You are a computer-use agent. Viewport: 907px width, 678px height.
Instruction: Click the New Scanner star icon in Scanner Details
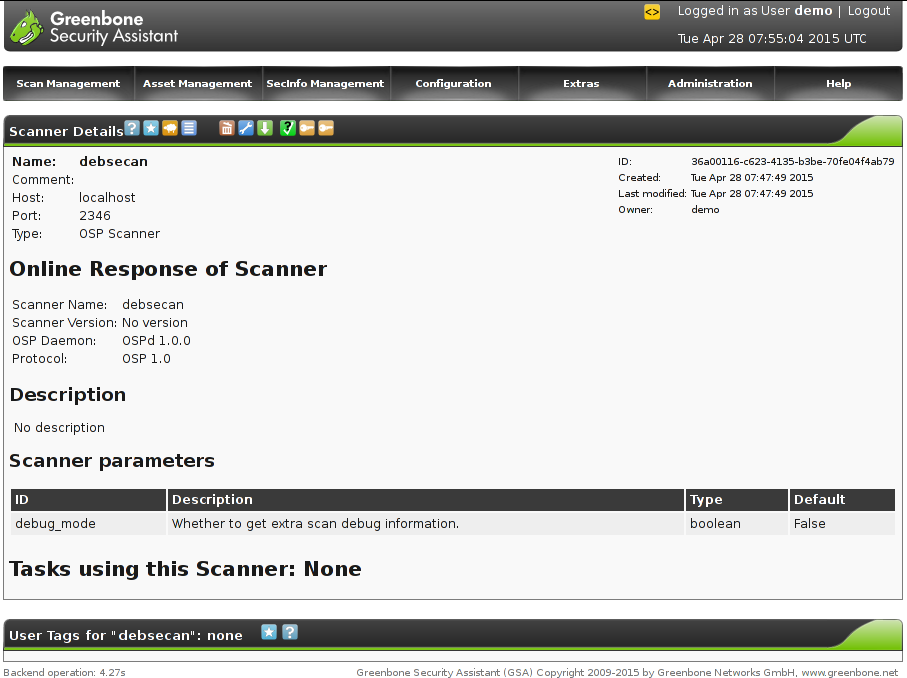[151, 128]
